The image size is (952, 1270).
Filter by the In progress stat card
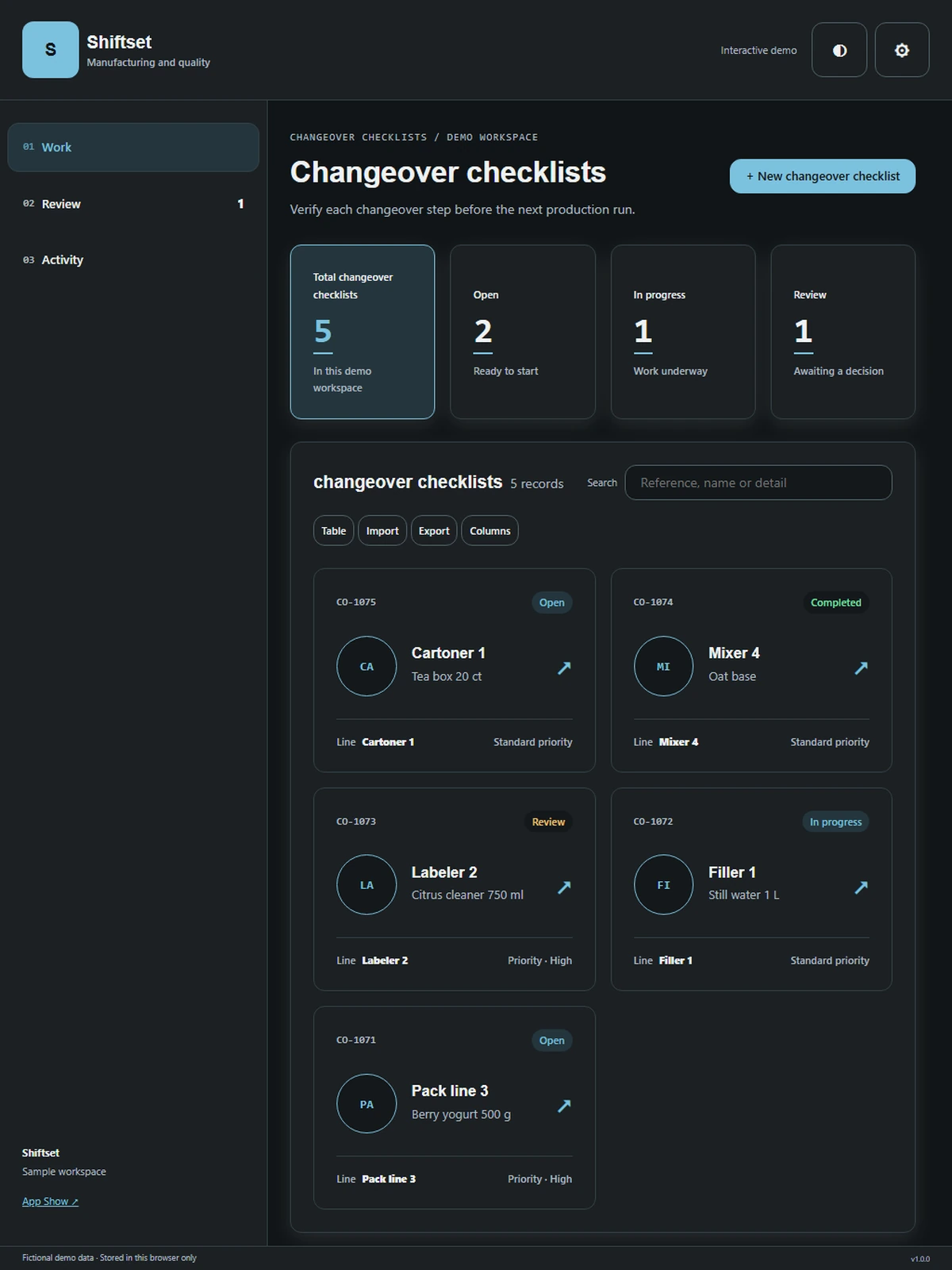pos(683,332)
